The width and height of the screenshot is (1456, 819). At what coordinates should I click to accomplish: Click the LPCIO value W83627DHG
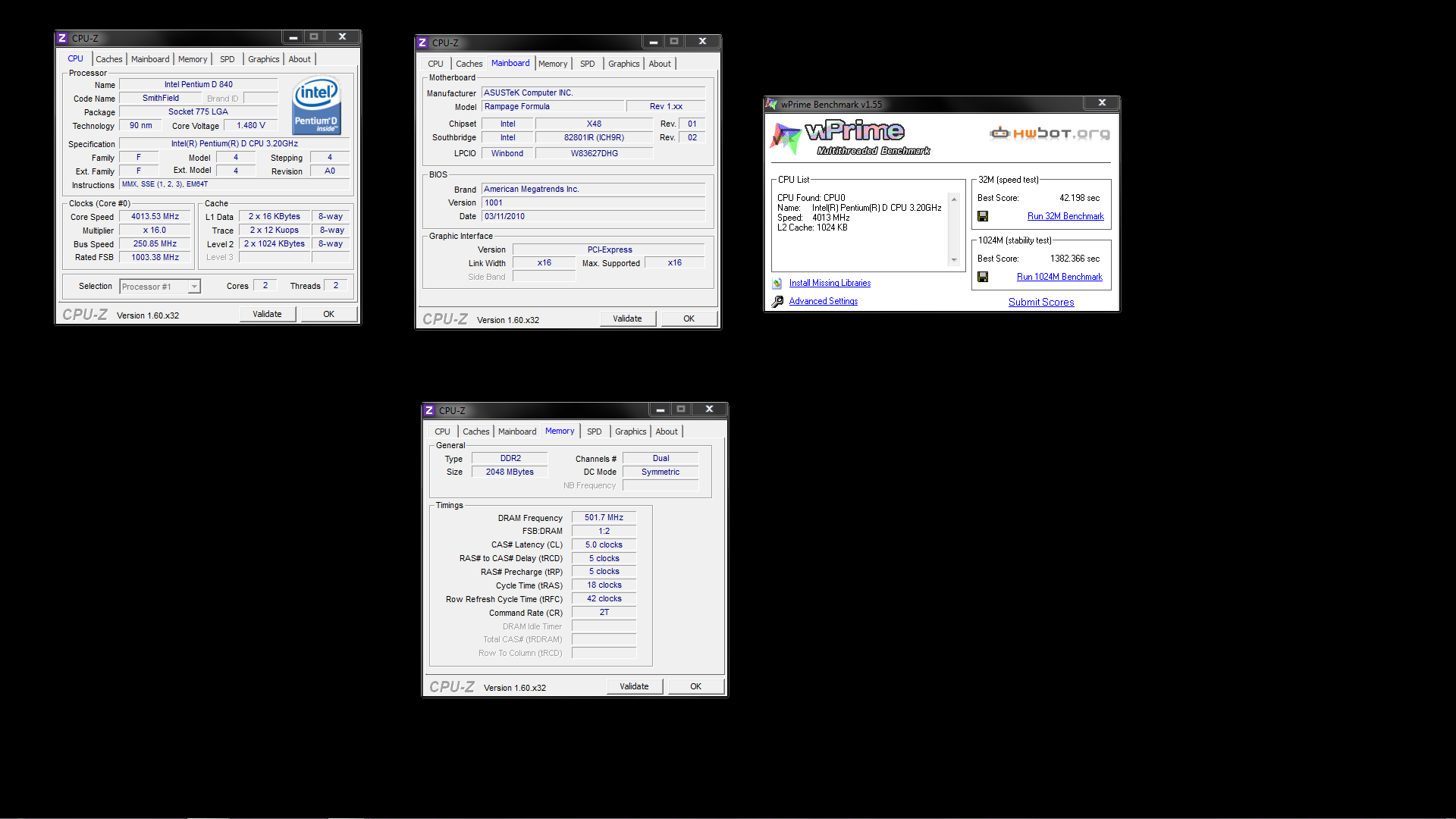click(x=594, y=154)
